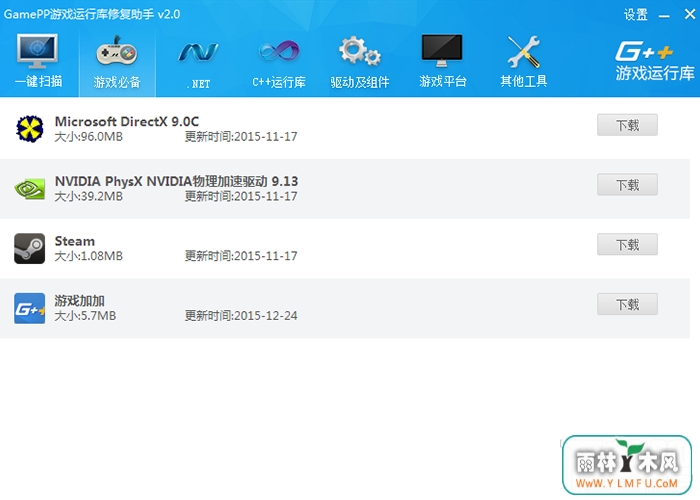Click the 游戏加加 G+ icon
The image size is (700, 500).
coord(29,308)
